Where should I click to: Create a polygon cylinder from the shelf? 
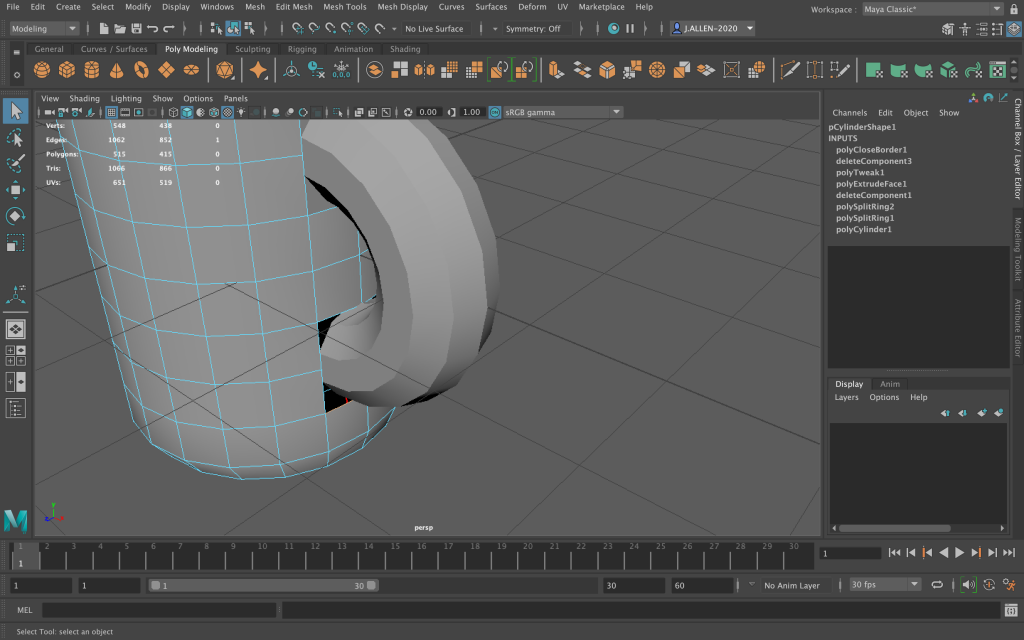92,70
